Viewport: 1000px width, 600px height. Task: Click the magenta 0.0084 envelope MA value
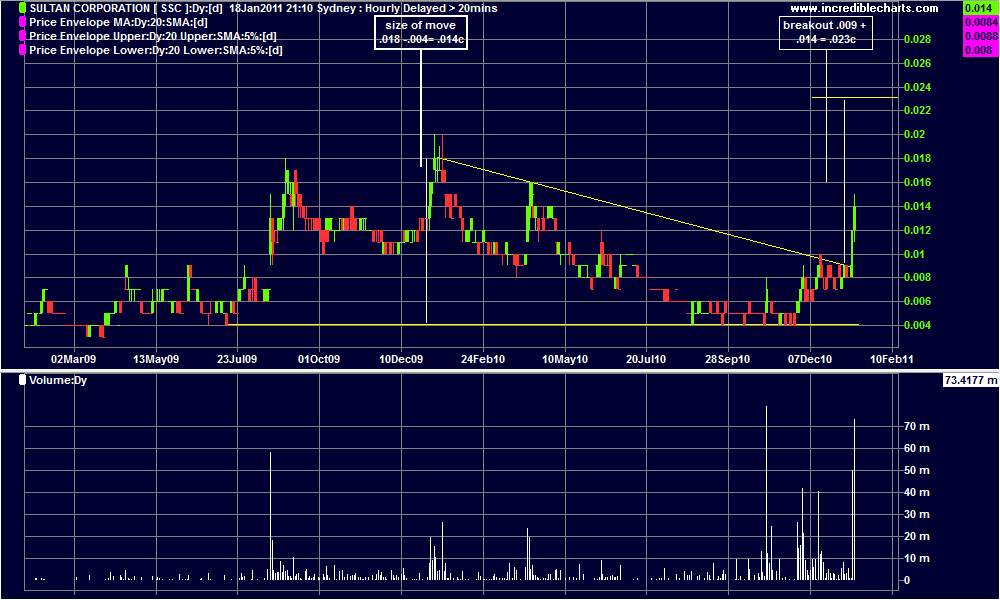pos(980,22)
